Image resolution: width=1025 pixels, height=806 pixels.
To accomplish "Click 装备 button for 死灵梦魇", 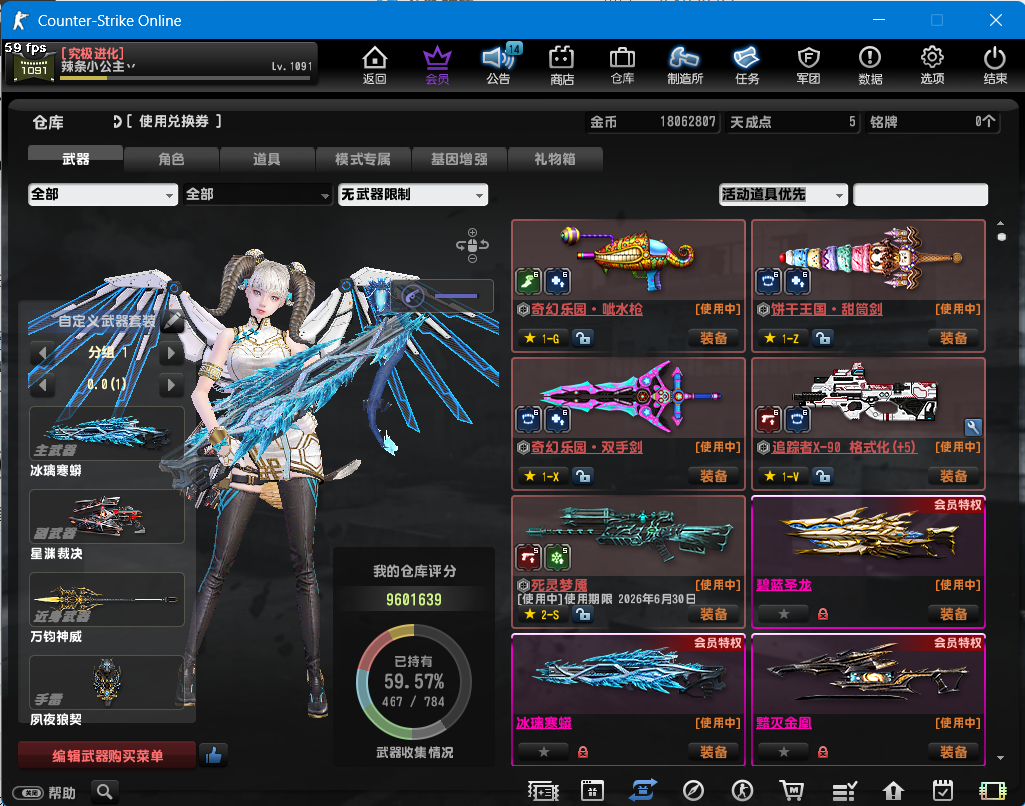I will click(714, 614).
